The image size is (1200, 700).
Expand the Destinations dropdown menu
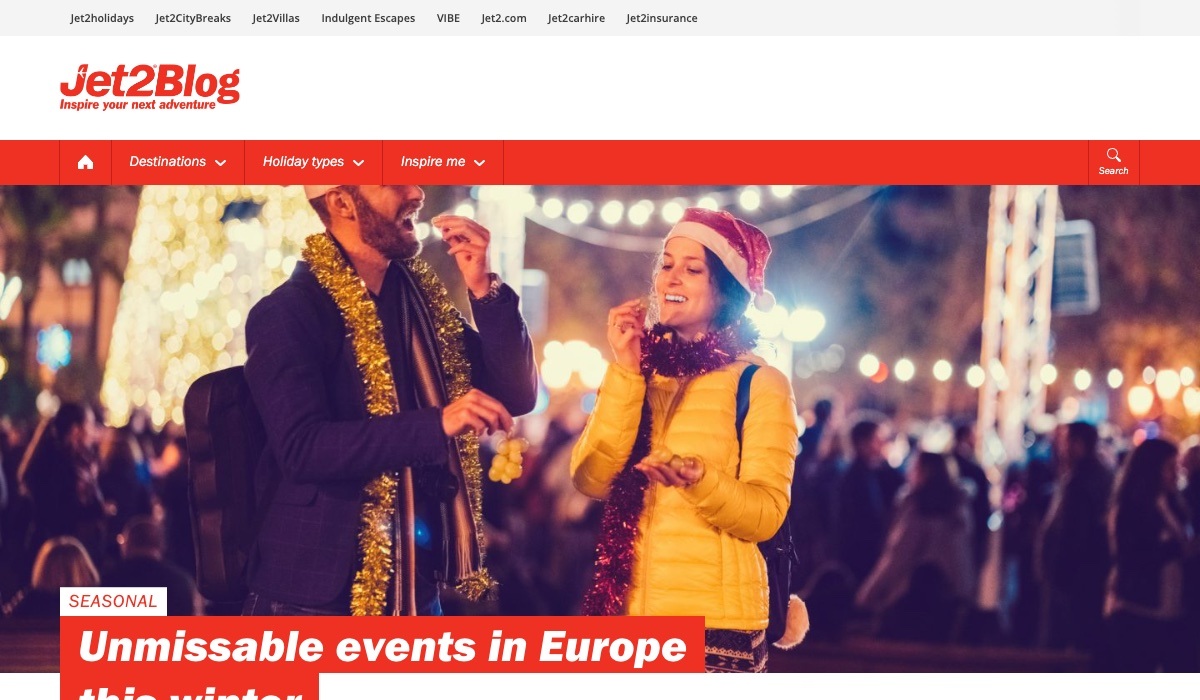(x=178, y=162)
